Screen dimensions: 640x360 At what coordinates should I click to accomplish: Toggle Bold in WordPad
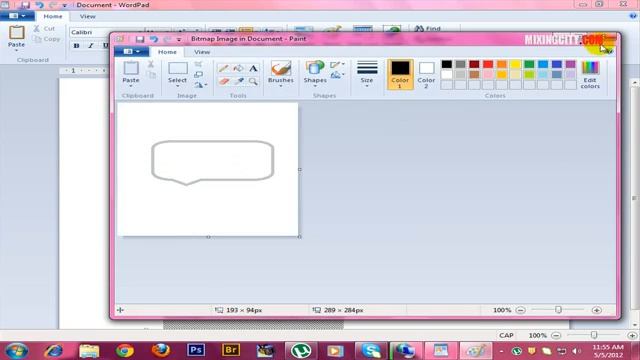coord(76,46)
